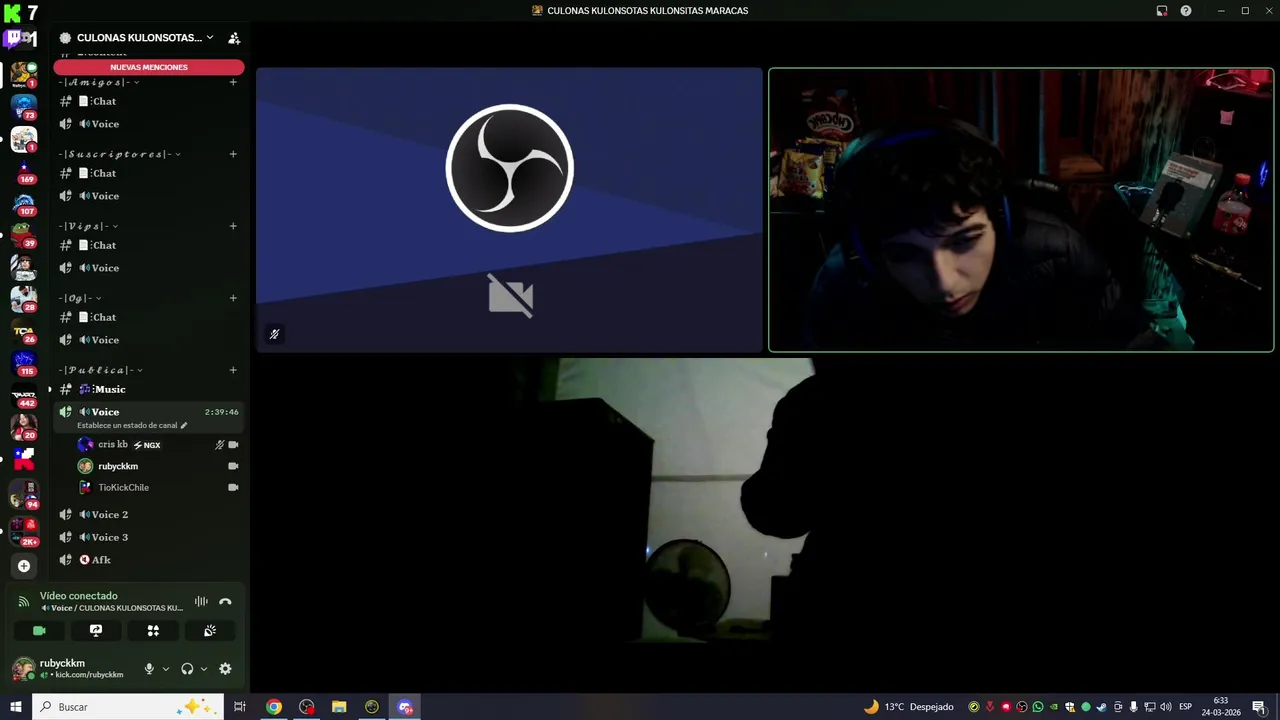Open direct messages Twitch-style icon
This screenshot has width=1280, height=720.
(20, 40)
